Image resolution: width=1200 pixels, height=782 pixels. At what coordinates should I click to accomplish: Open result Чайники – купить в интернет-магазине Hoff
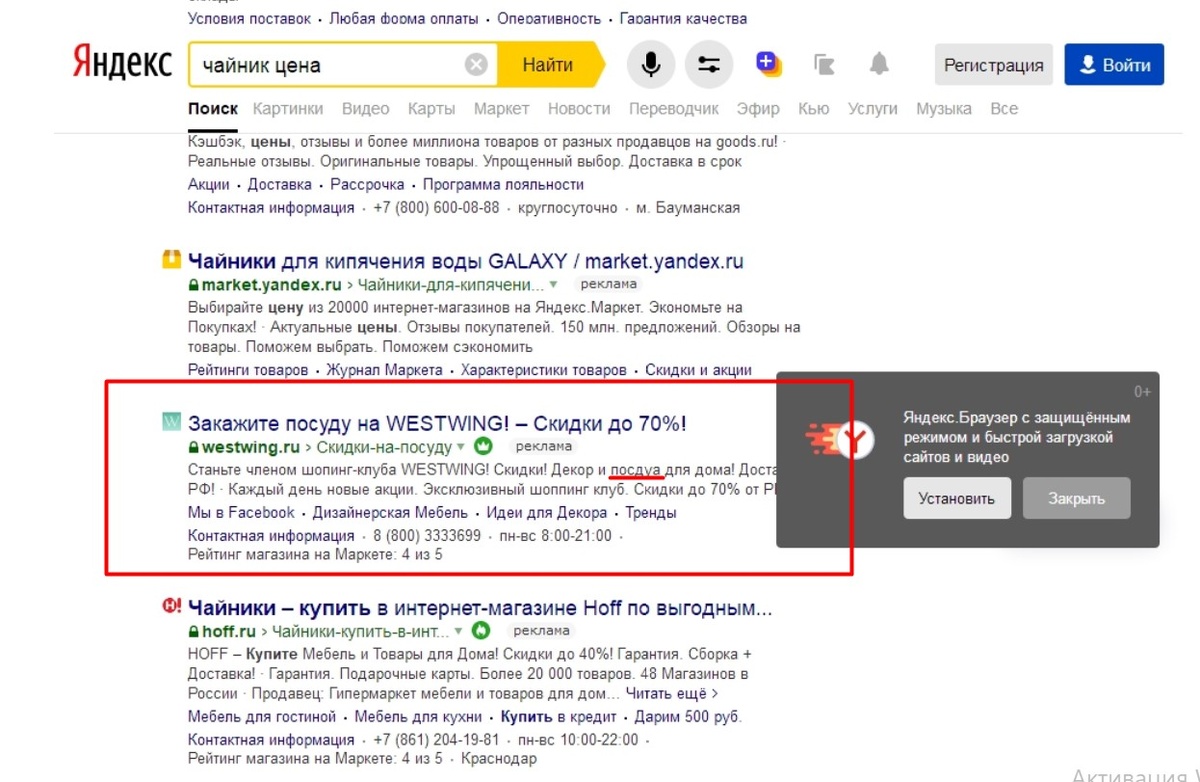click(480, 607)
